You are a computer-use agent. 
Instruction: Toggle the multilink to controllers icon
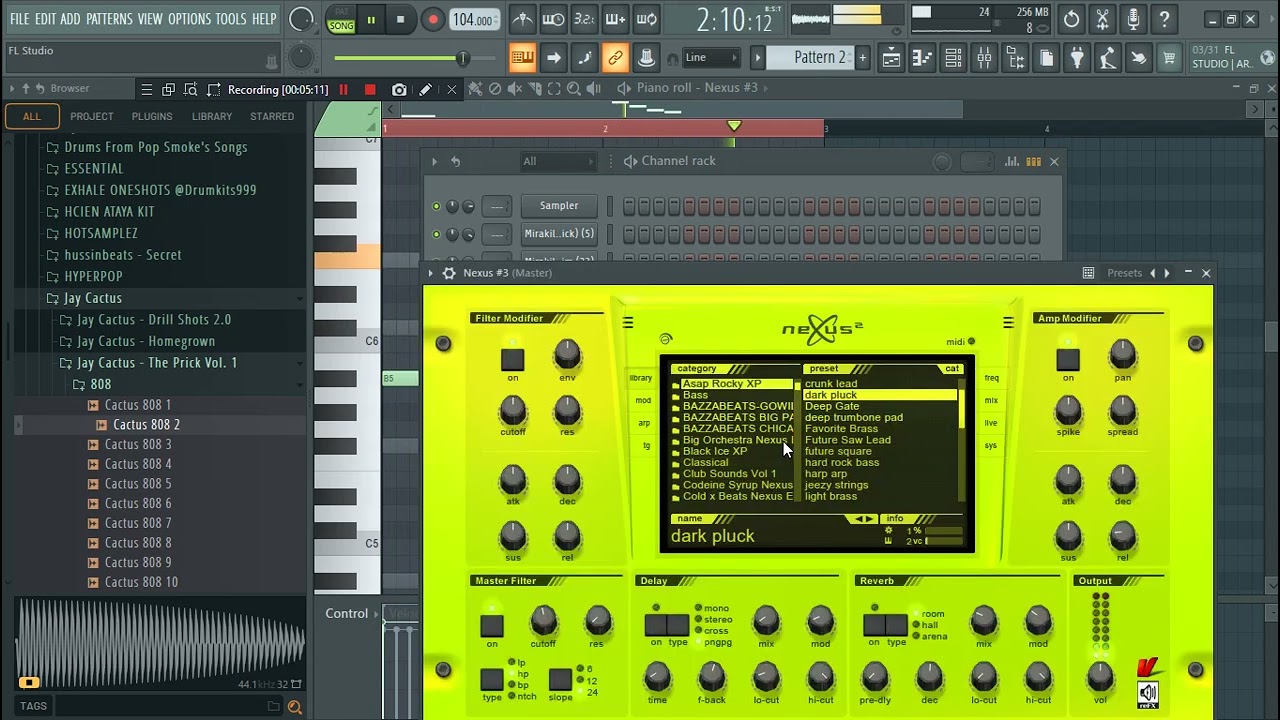point(615,58)
